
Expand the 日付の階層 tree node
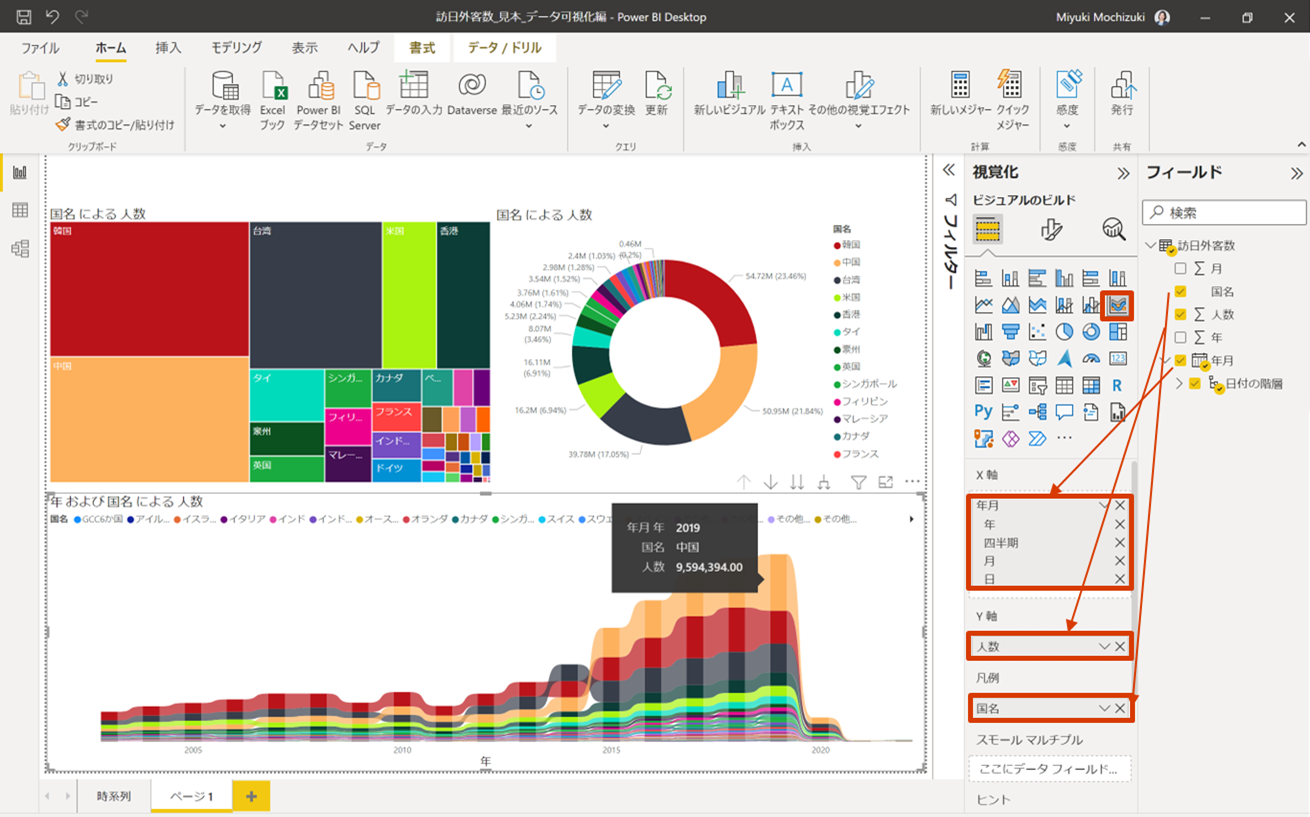coord(1179,383)
